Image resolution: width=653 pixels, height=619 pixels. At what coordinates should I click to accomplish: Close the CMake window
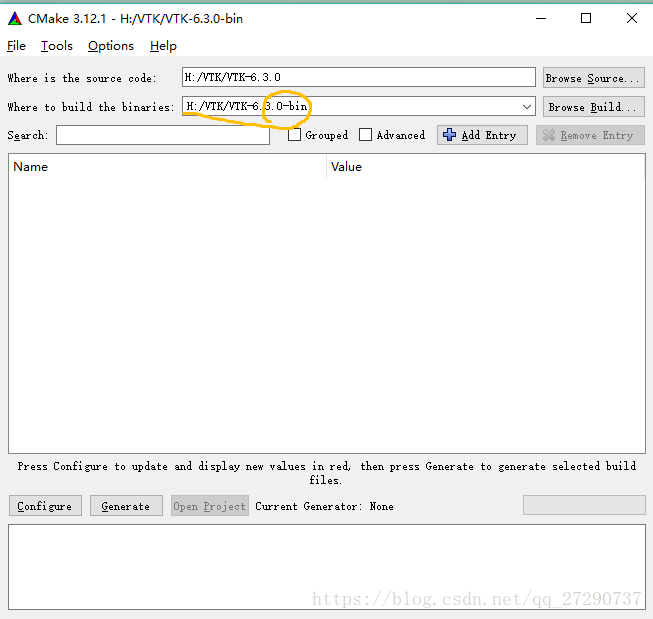tap(632, 18)
